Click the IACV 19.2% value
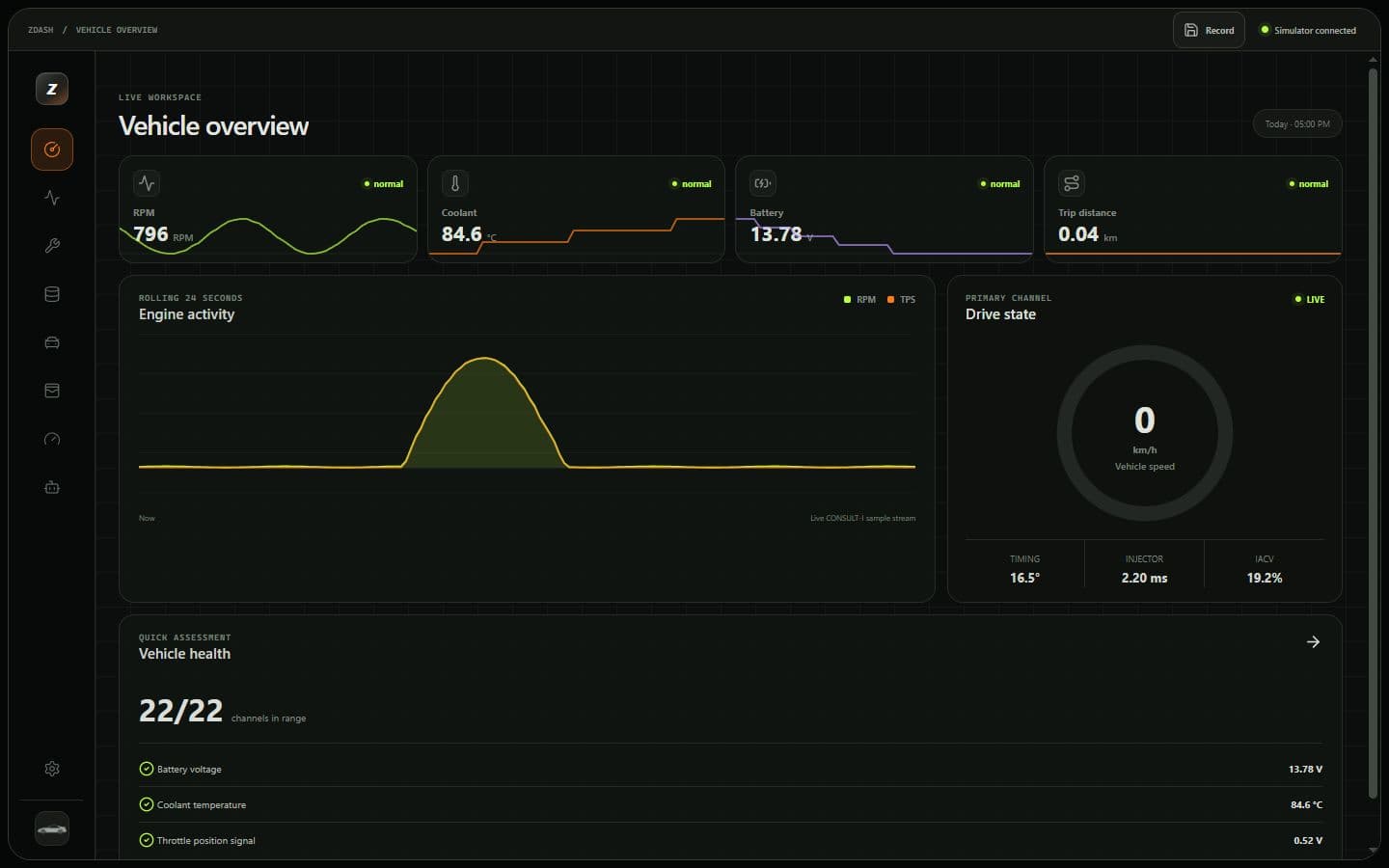The width and height of the screenshot is (1389, 868). 1265,578
